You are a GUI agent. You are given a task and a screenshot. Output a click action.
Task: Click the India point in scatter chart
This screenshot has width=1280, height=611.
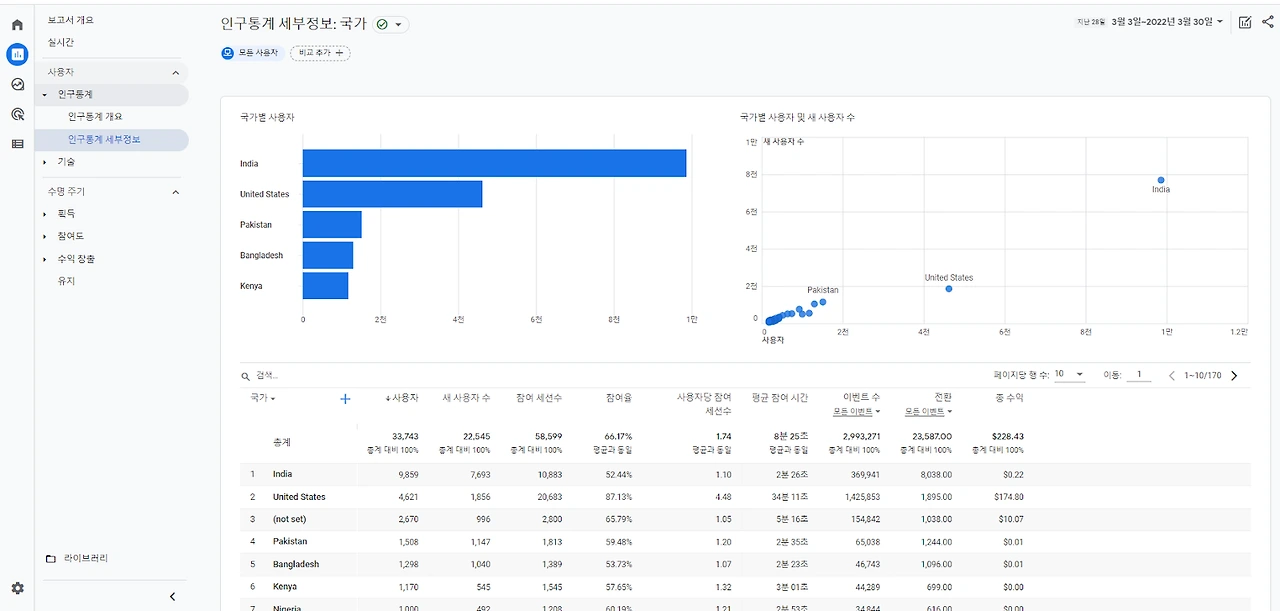click(1160, 179)
